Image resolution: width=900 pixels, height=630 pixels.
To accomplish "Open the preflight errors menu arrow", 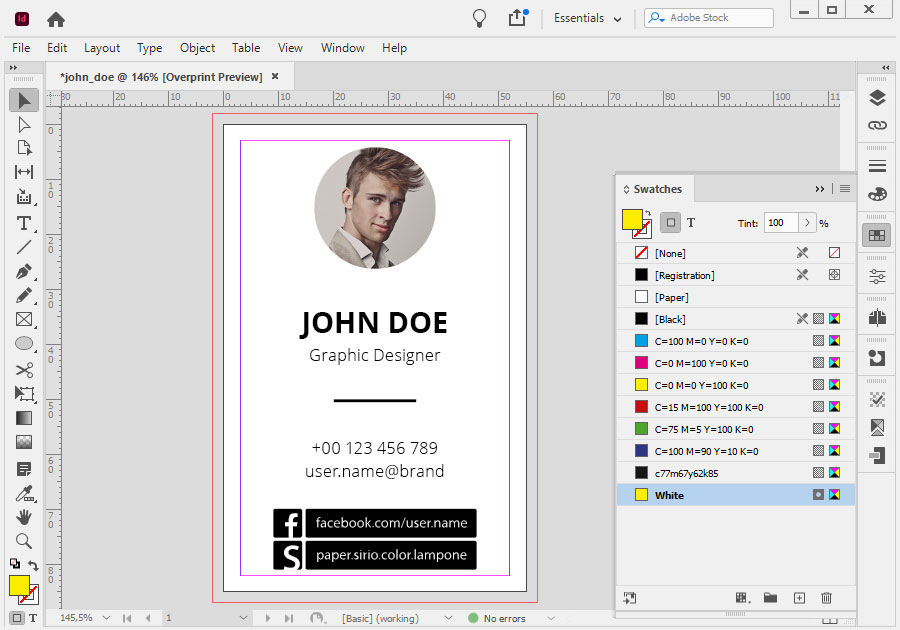I will [551, 618].
